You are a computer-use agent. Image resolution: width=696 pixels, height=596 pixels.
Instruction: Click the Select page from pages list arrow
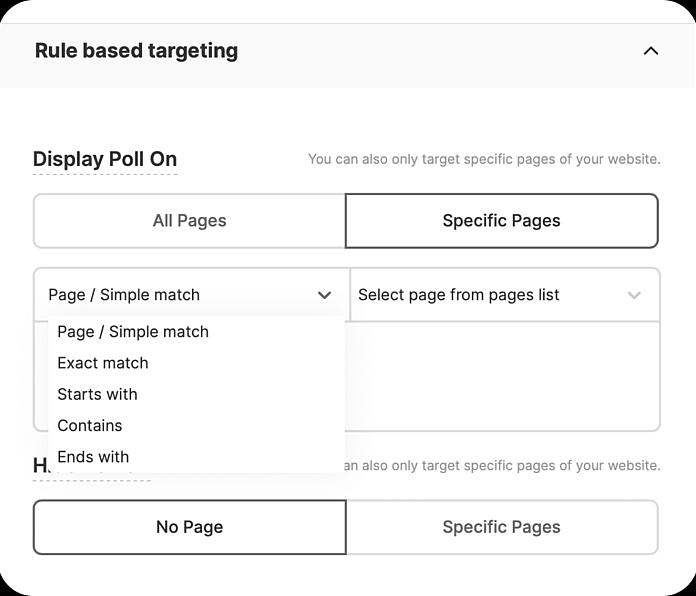tap(634, 295)
